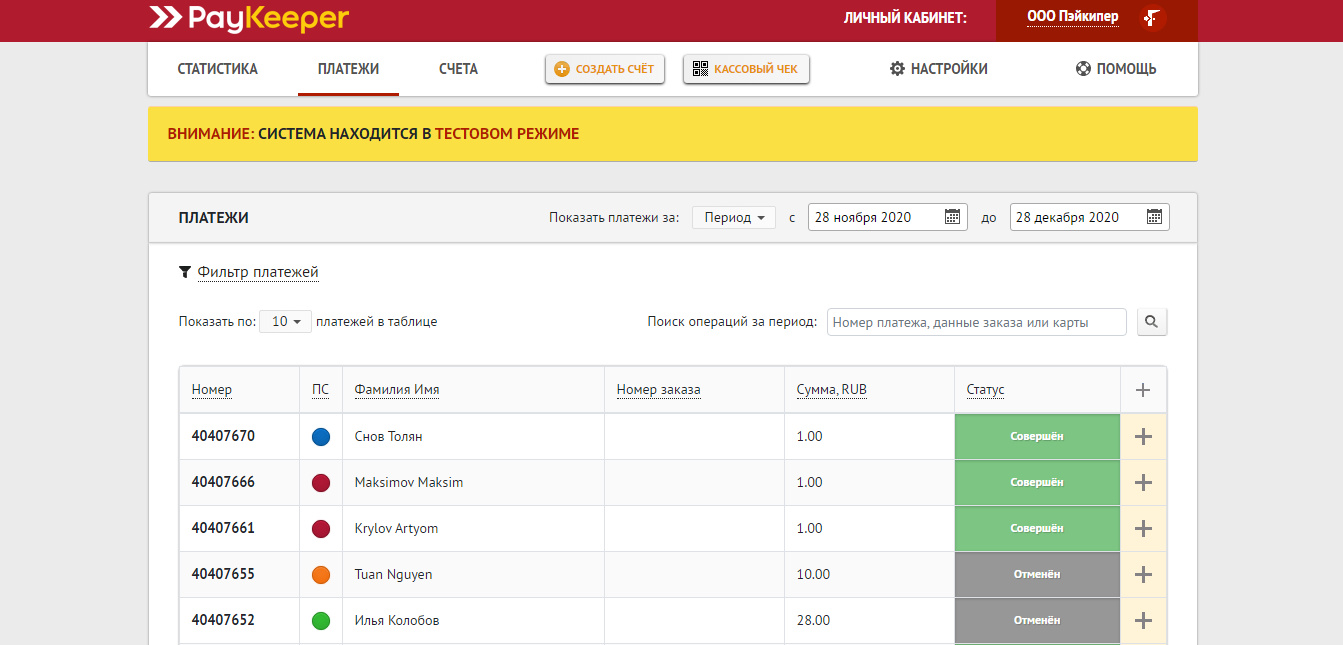Sort by Номер заказа column header
Image resolution: width=1343 pixels, height=645 pixels.
pyautogui.click(x=658, y=390)
